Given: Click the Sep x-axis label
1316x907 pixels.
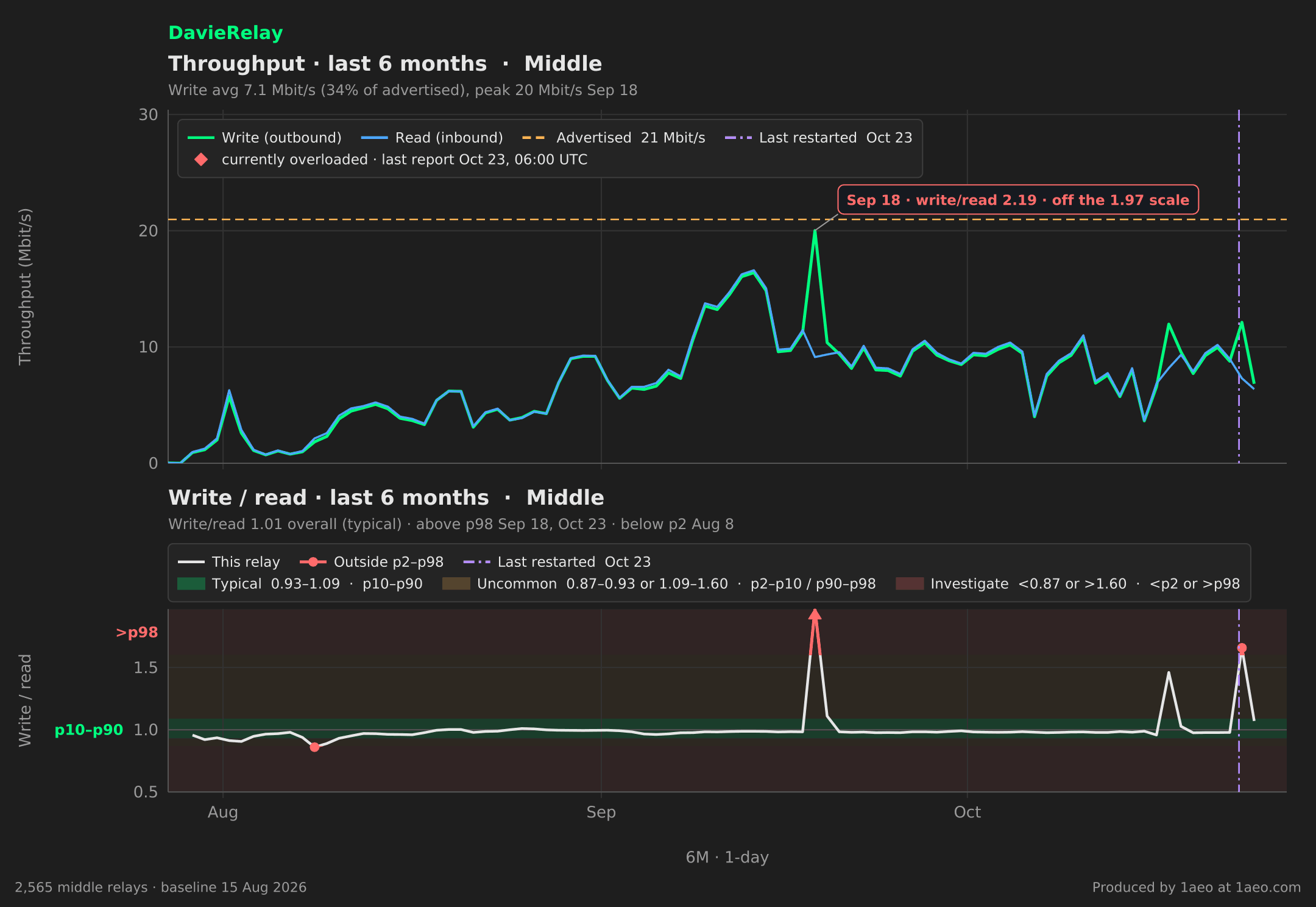Looking at the screenshot, I should coord(601,813).
